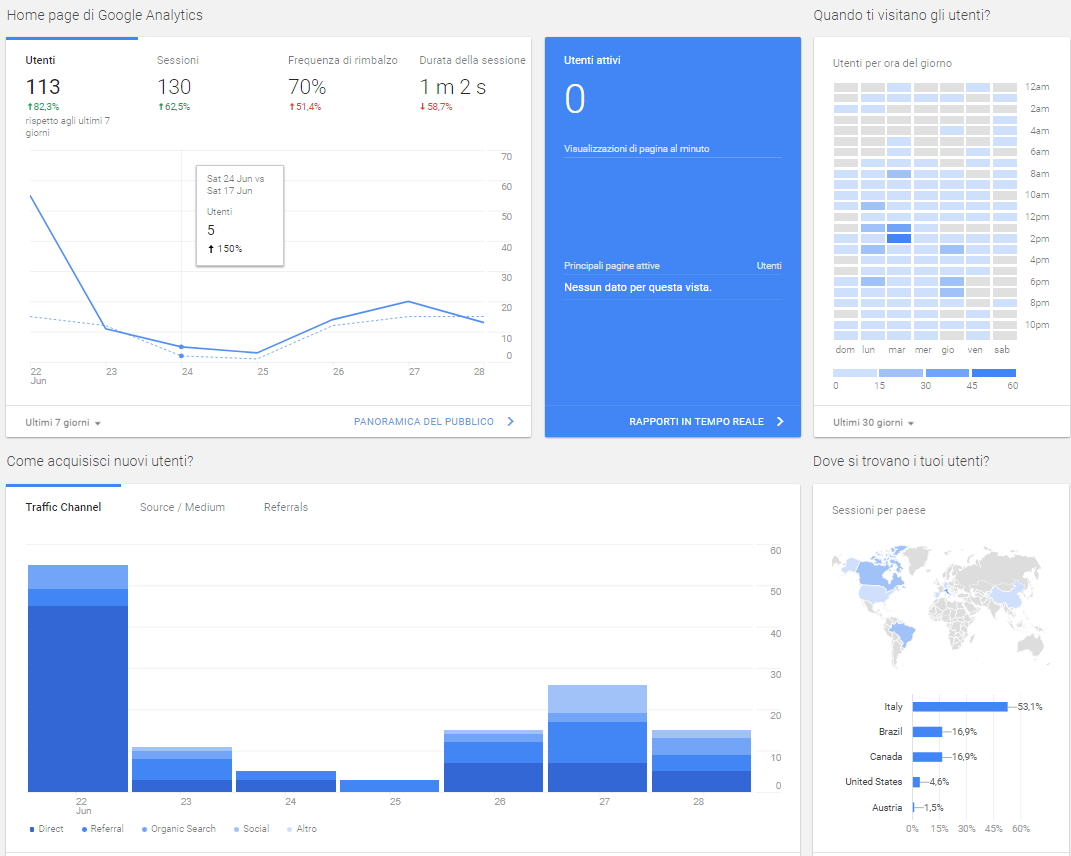The image size is (1071, 856).
Task: Click the 25 Jun bar in traffic chart
Action: (x=389, y=786)
